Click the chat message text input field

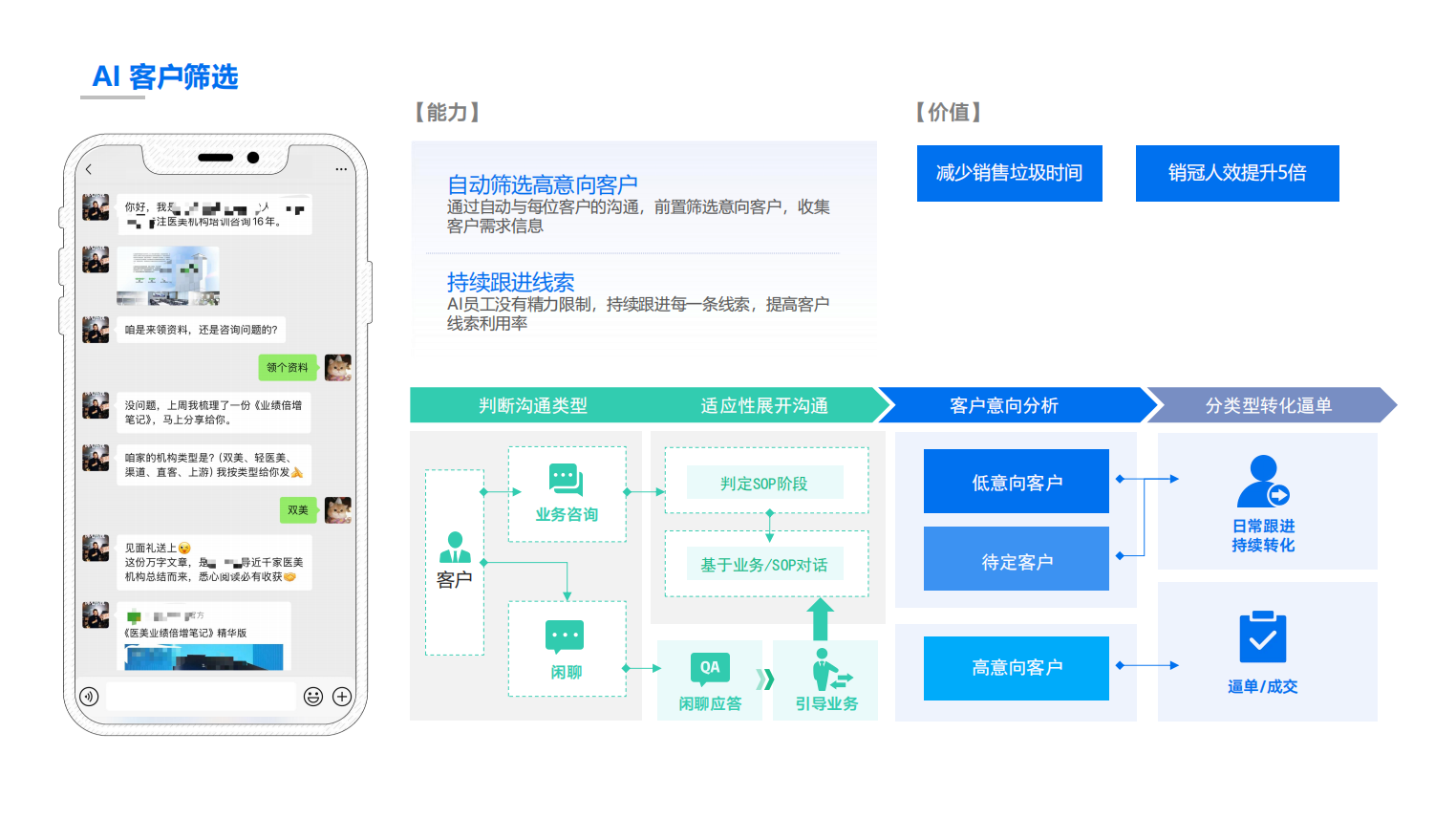point(201,697)
